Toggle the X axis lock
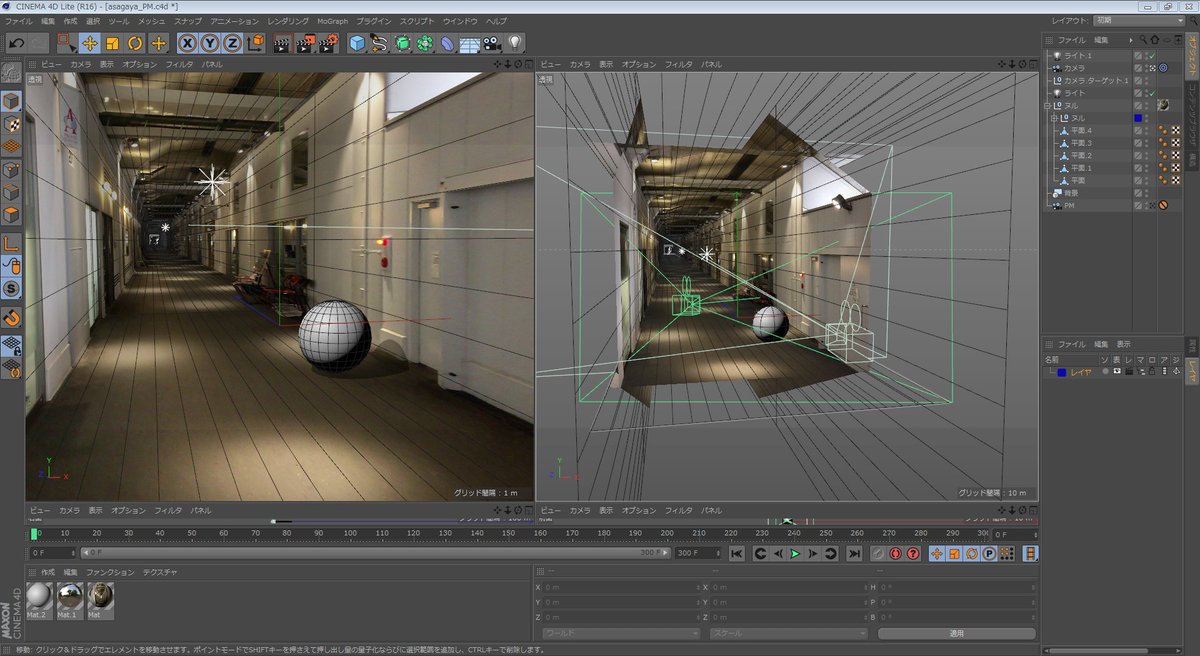Image resolution: width=1200 pixels, height=656 pixels. click(187, 43)
